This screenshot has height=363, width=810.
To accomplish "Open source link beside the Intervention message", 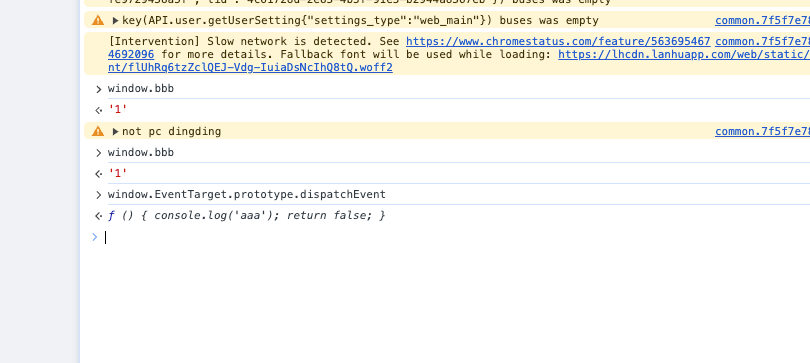I will [762, 41].
